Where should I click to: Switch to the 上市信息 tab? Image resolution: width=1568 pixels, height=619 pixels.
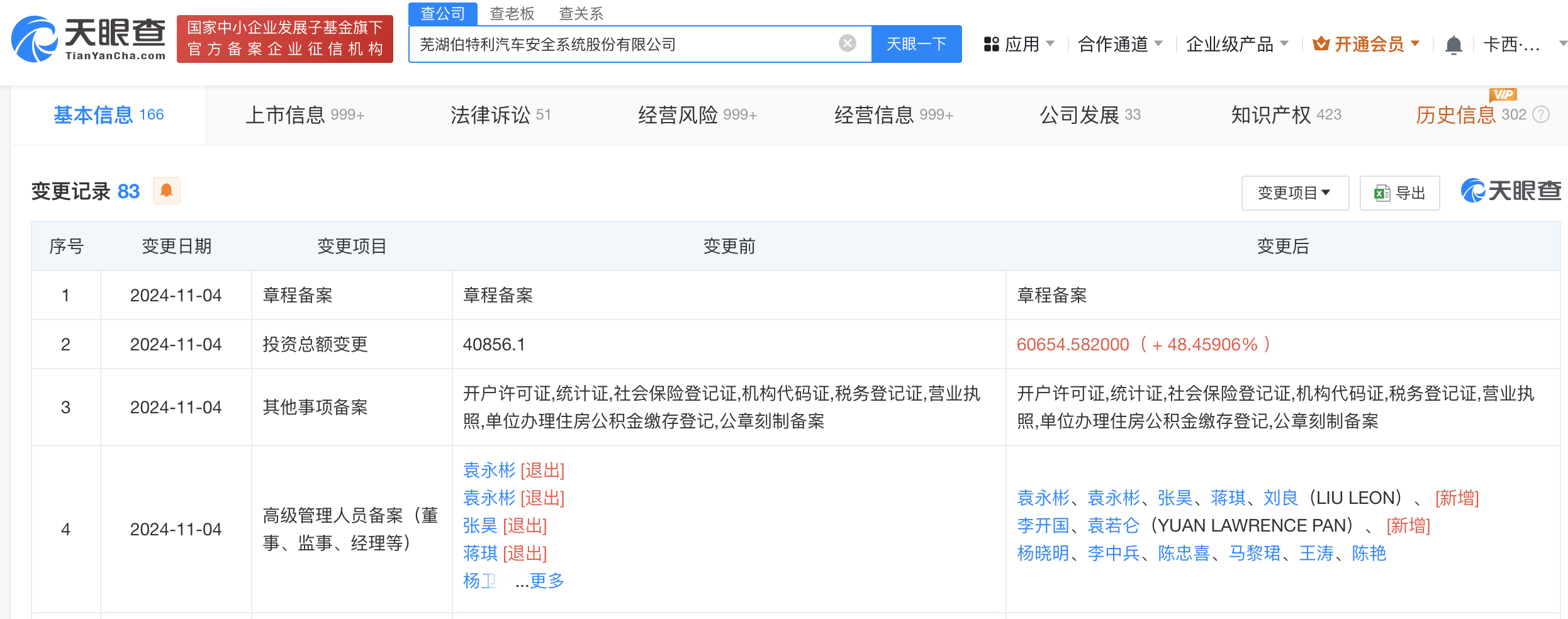(x=305, y=115)
